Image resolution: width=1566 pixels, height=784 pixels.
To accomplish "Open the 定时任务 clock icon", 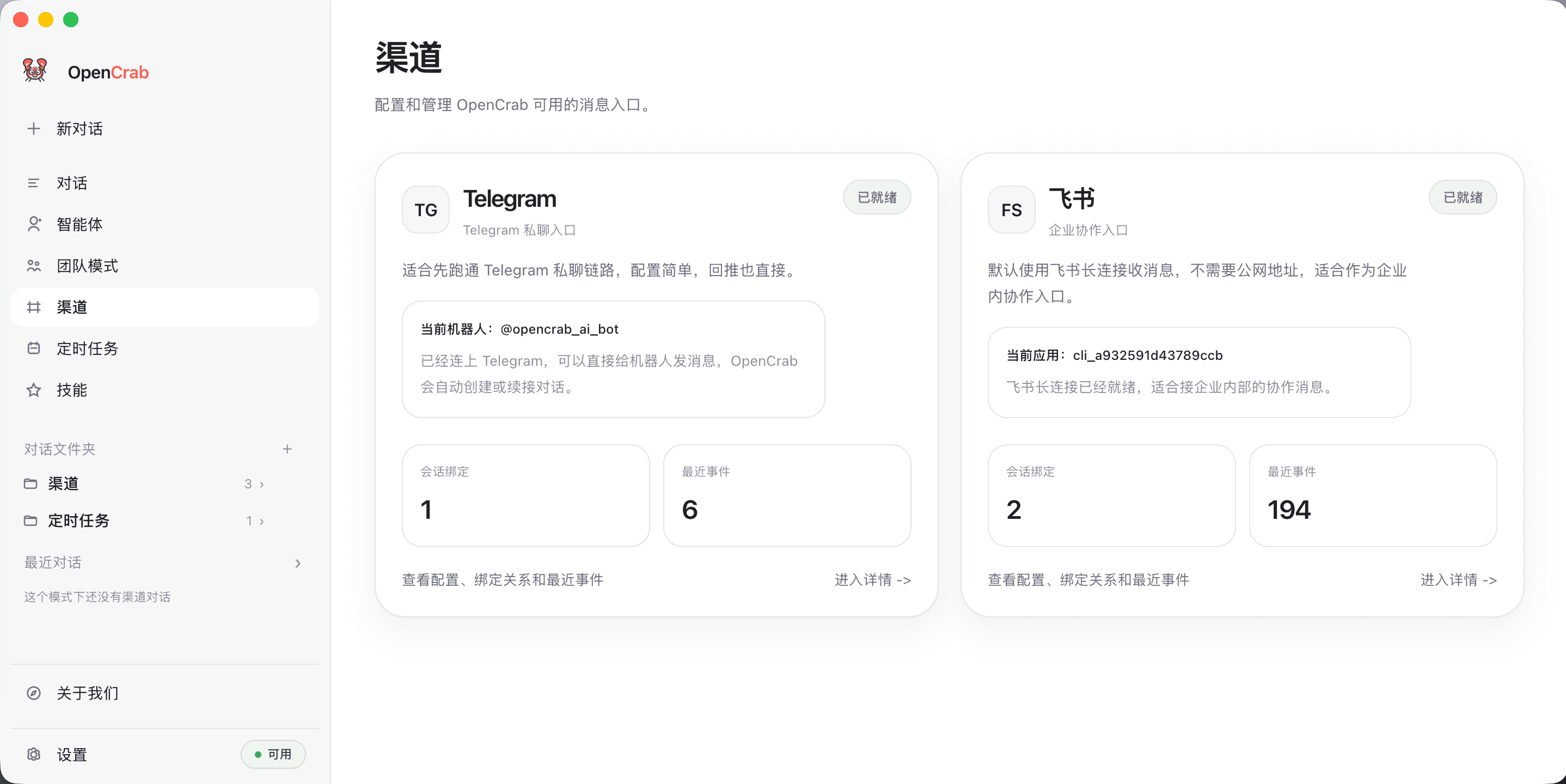I will [33, 348].
